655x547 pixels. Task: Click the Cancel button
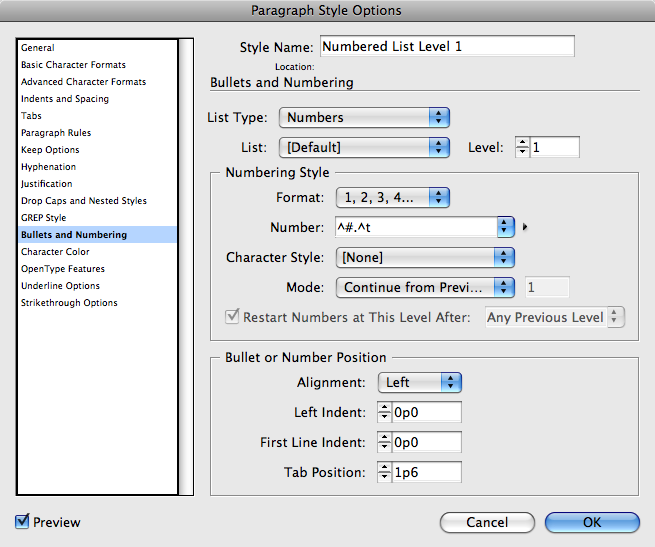[x=487, y=522]
